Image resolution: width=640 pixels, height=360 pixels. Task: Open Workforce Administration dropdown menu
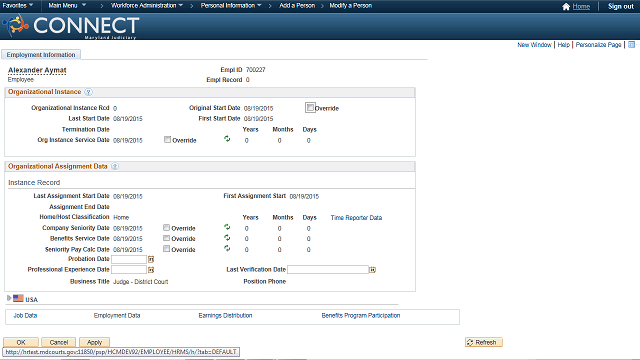[x=147, y=5]
